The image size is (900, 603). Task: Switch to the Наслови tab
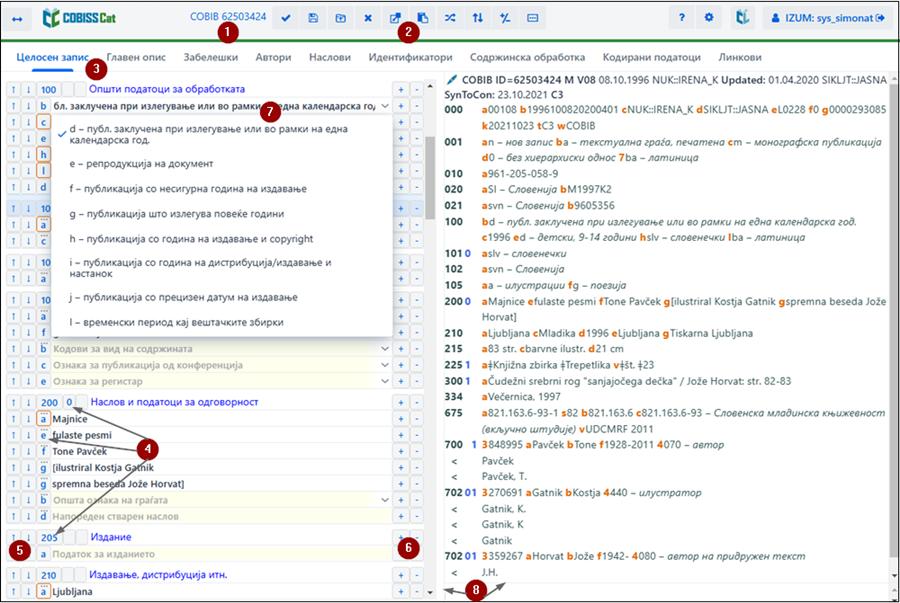[x=329, y=57]
